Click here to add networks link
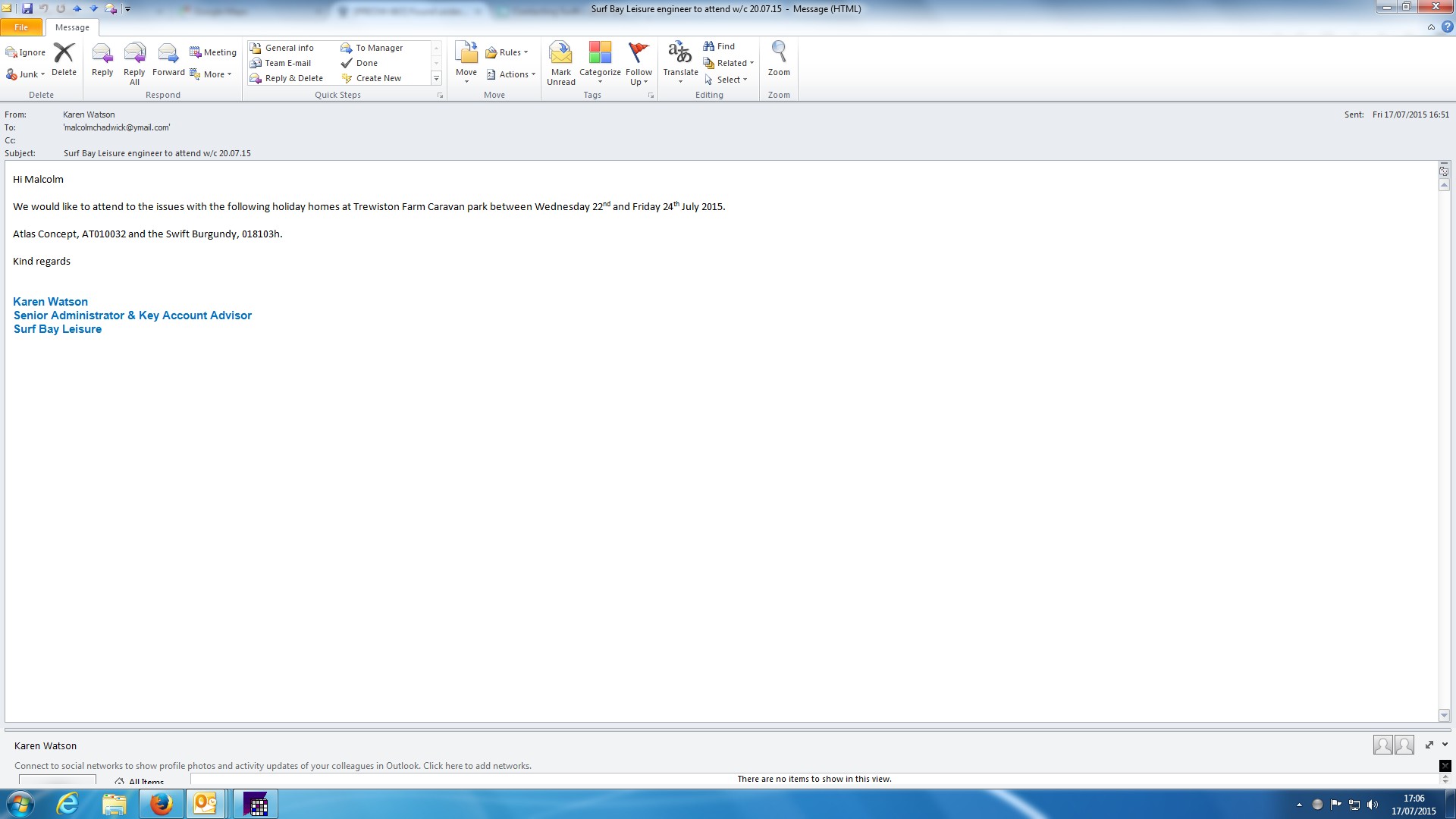The height and width of the screenshot is (819, 1456). (477, 766)
